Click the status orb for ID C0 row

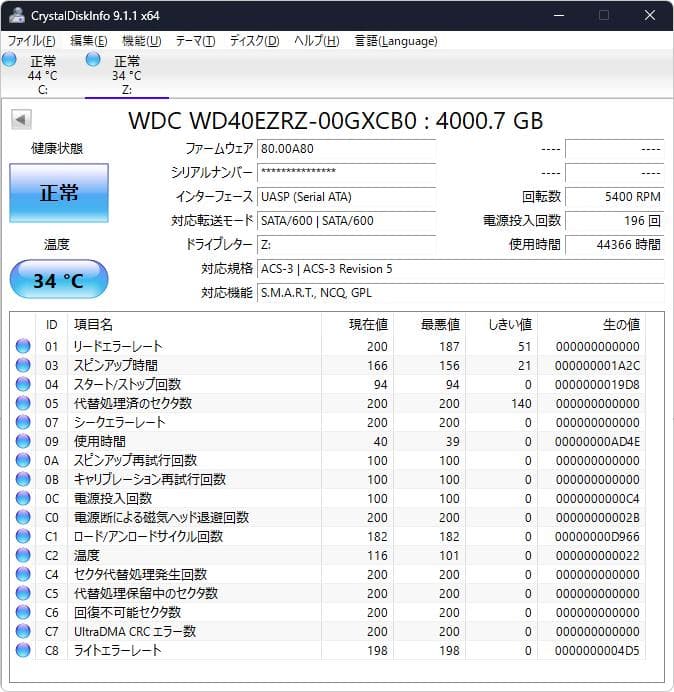(23, 517)
